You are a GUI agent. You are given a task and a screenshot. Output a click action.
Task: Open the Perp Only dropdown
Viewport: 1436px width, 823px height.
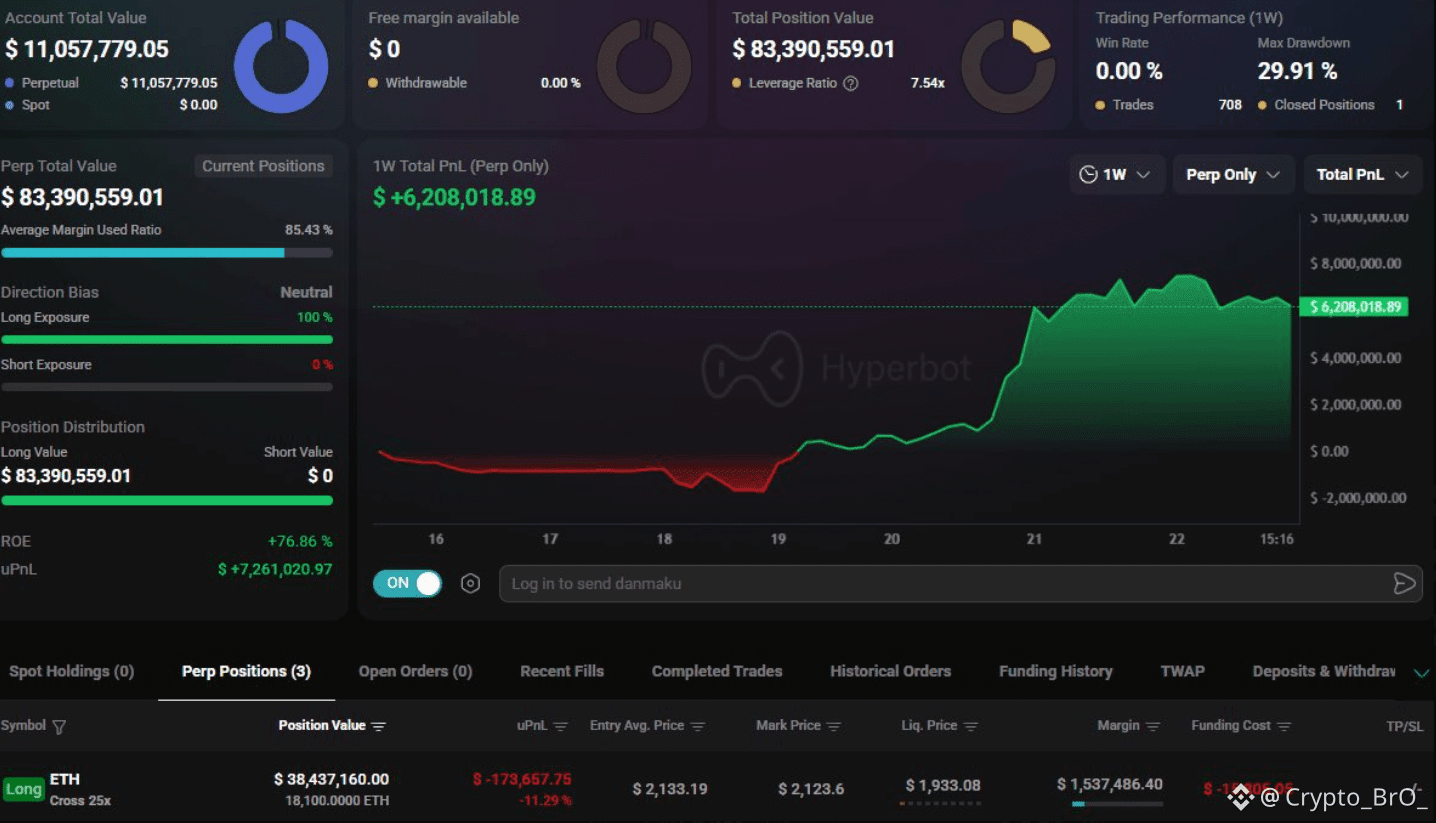pos(1233,174)
